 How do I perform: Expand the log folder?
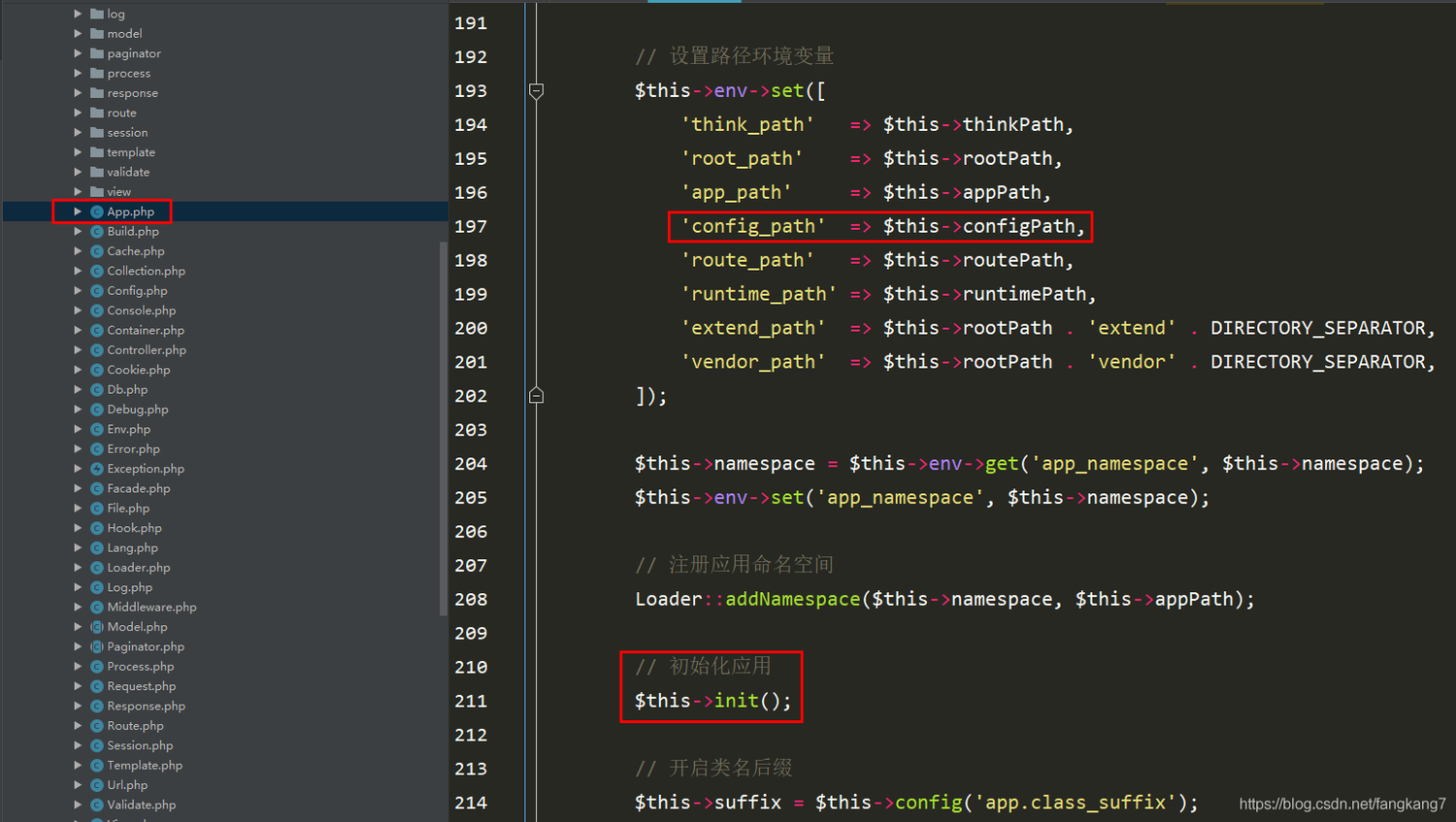pyautogui.click(x=78, y=14)
